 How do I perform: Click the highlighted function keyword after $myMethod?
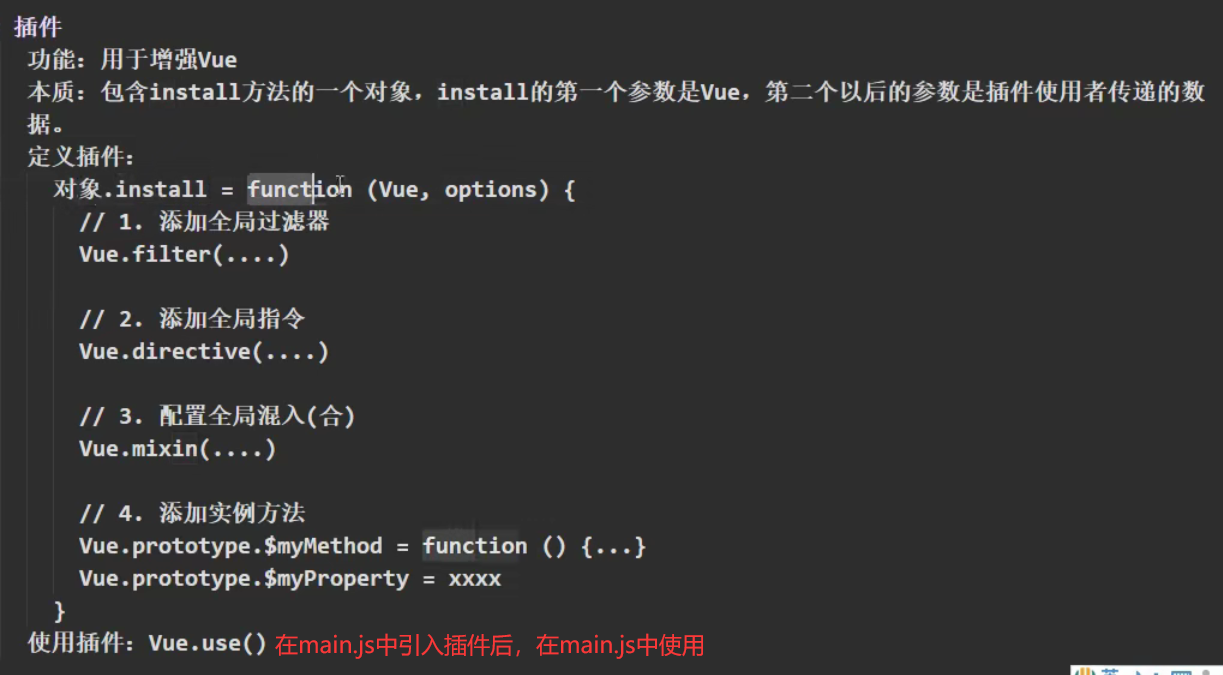coord(474,546)
